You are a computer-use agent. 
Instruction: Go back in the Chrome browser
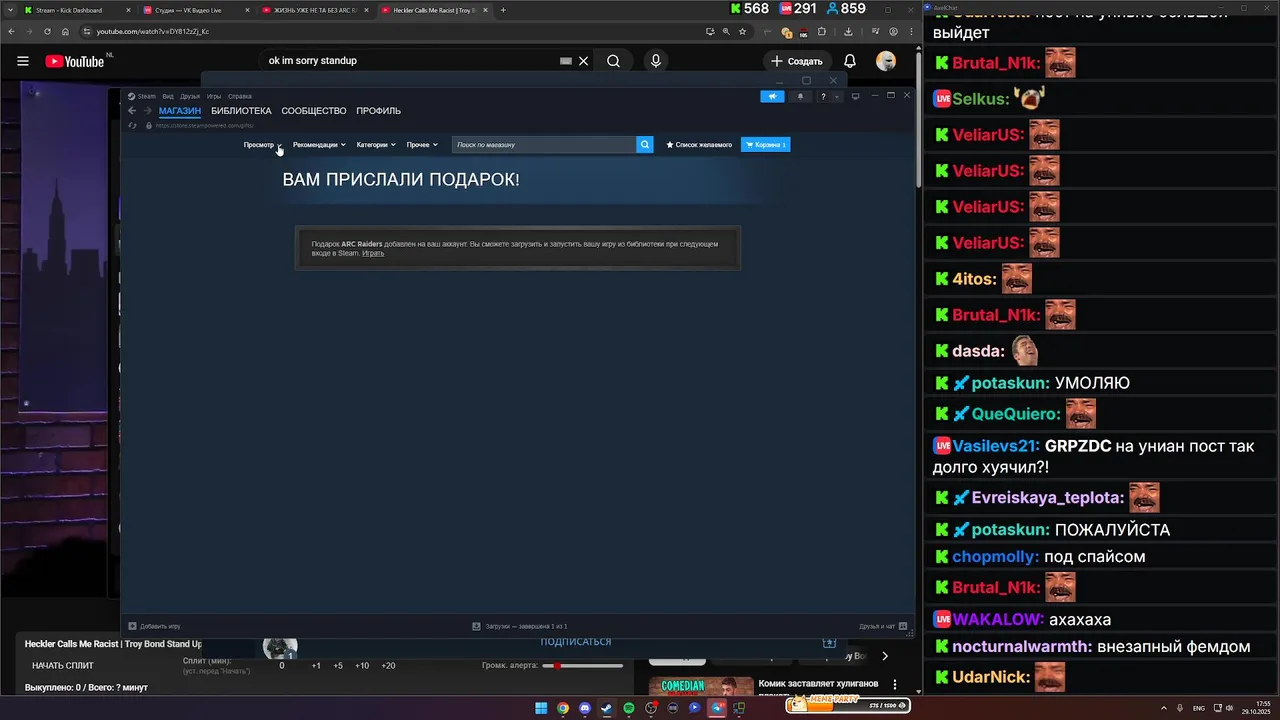tap(14, 31)
